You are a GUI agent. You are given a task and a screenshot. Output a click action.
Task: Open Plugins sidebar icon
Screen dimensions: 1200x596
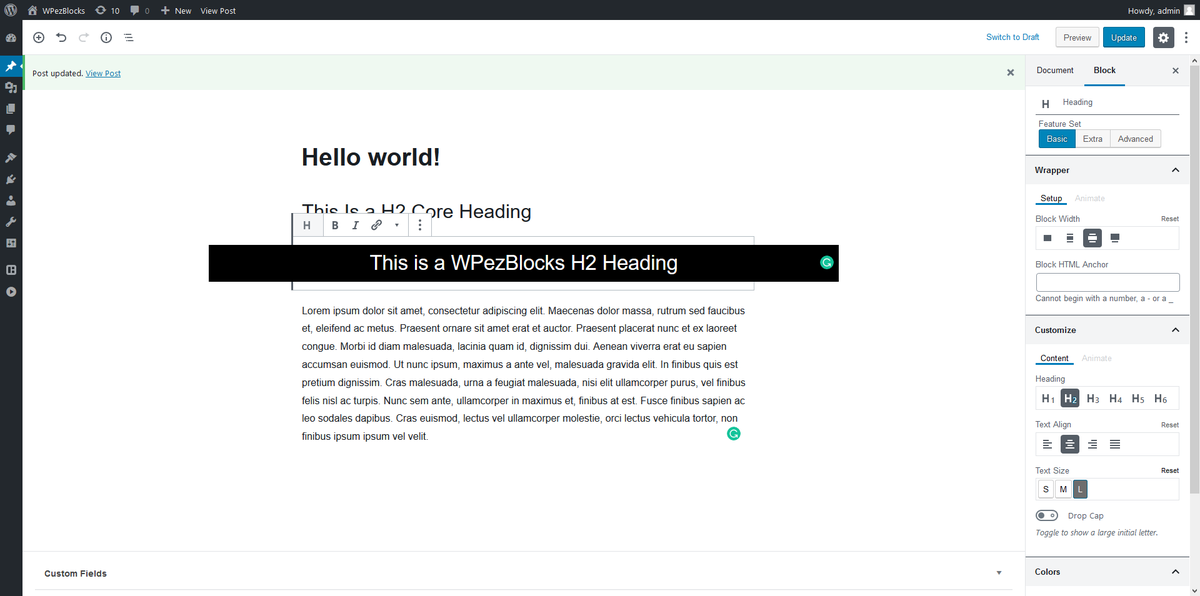tap(11, 179)
